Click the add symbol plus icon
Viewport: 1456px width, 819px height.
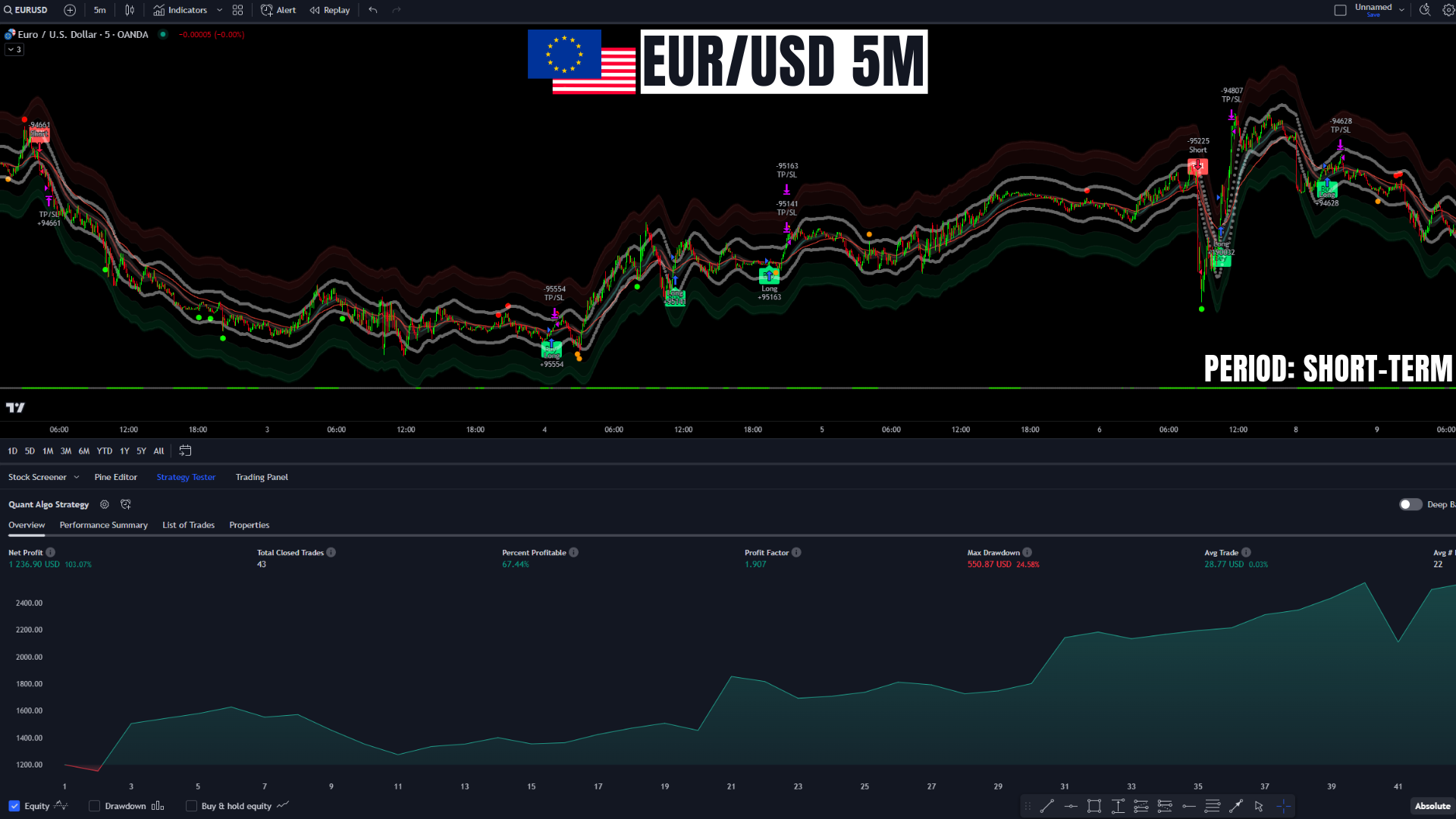pyautogui.click(x=70, y=10)
